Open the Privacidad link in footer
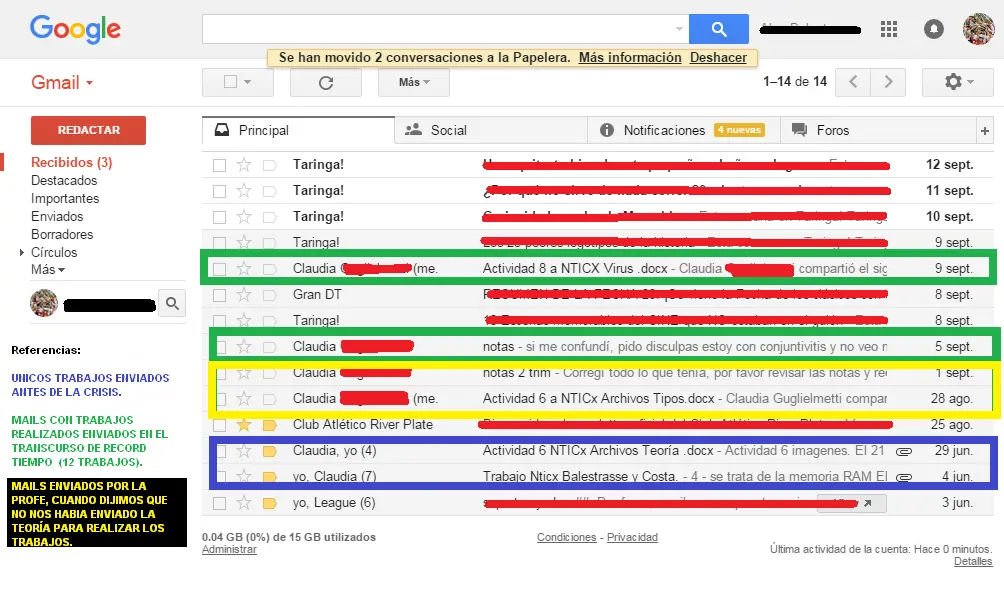 tap(632, 537)
